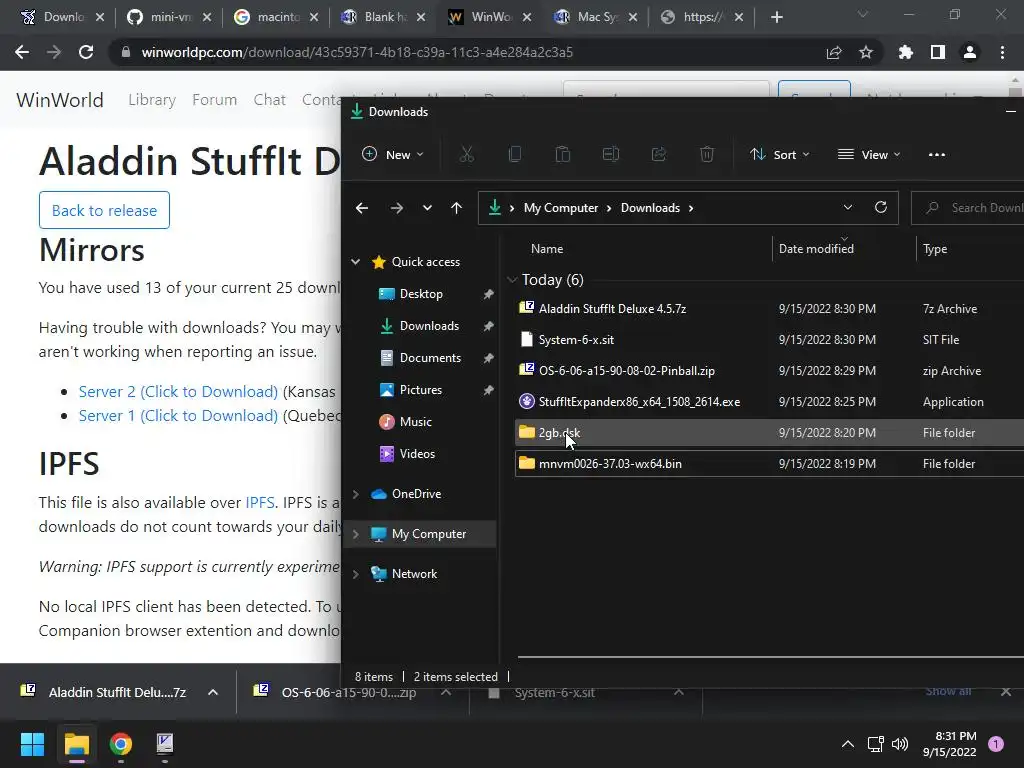This screenshot has width=1024, height=768.
Task: Expand the My Computer tree node
Action: pos(355,534)
